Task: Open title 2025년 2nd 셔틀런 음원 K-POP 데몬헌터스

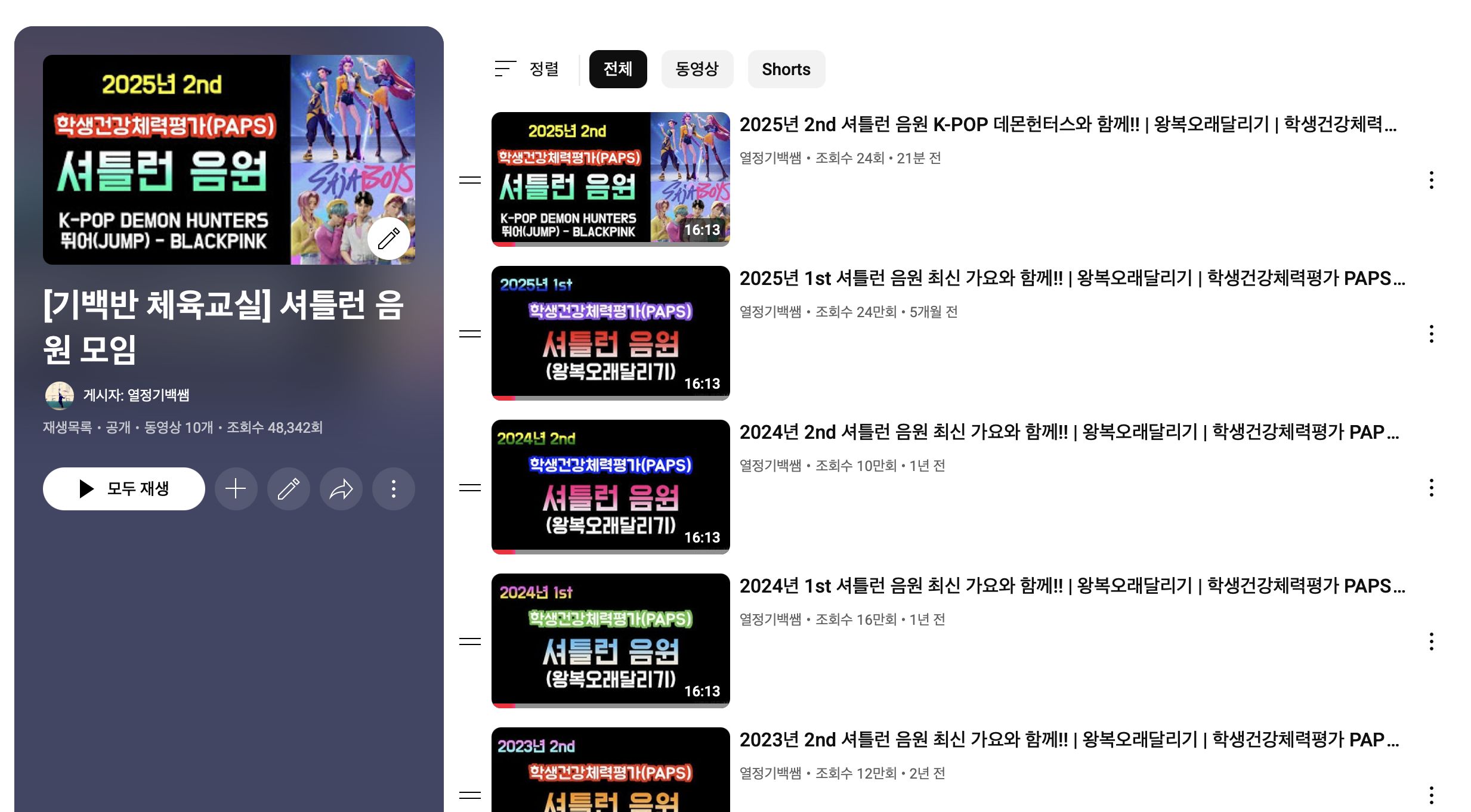Action: (x=1068, y=125)
